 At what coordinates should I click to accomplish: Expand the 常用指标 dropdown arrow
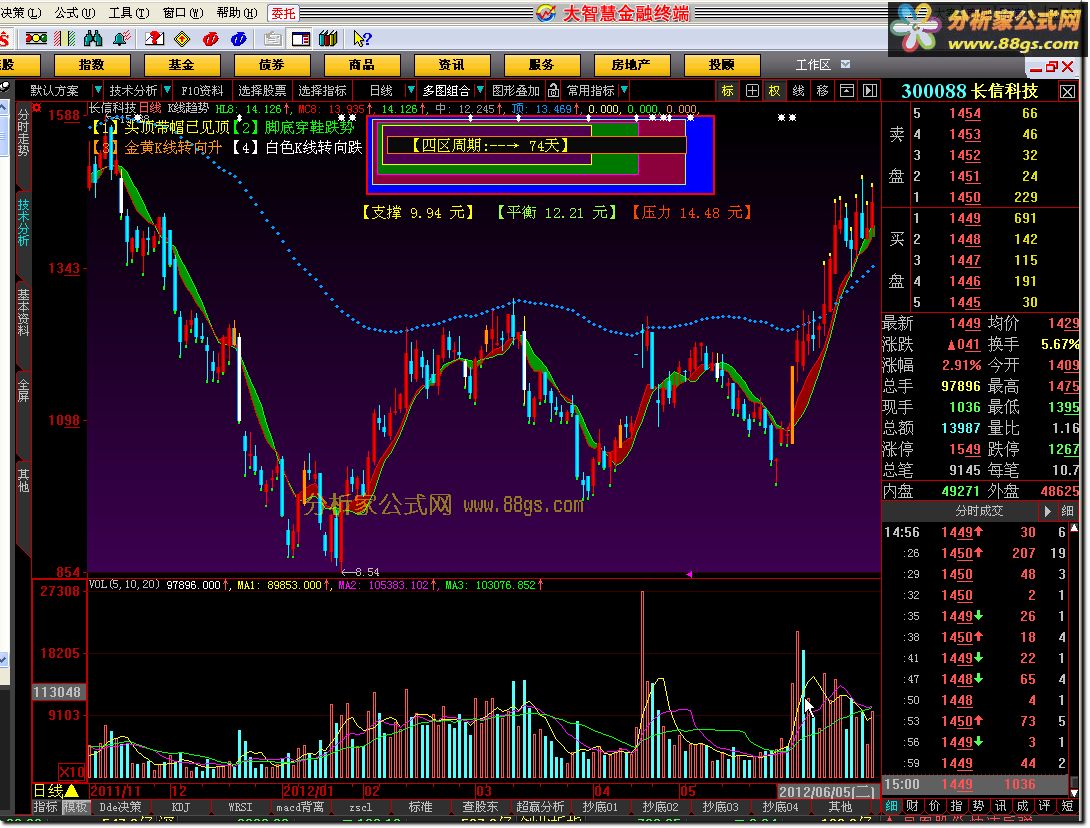coord(624,90)
